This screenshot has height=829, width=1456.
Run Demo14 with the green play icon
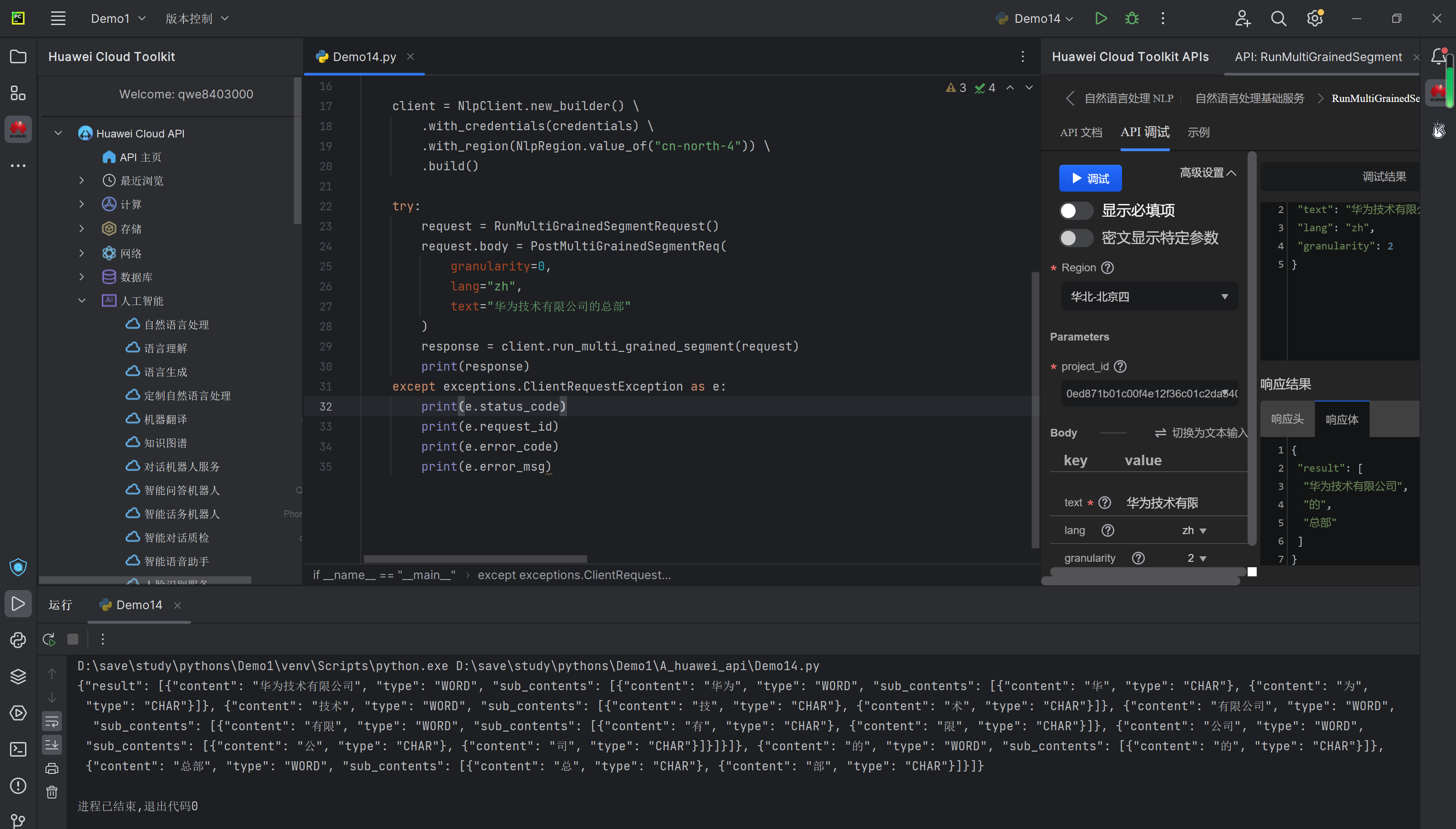pos(1100,18)
